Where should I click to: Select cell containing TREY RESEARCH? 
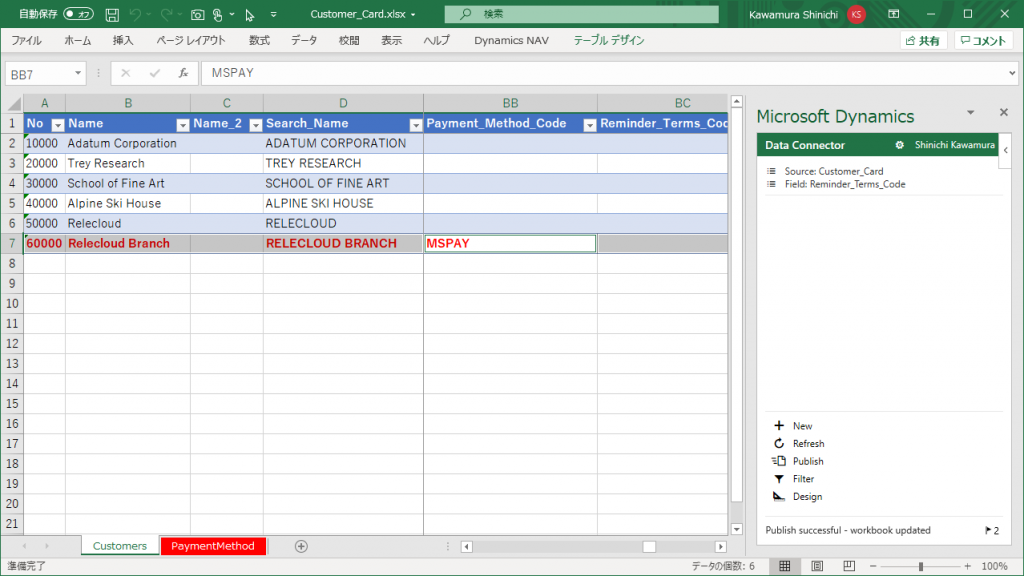[344, 163]
